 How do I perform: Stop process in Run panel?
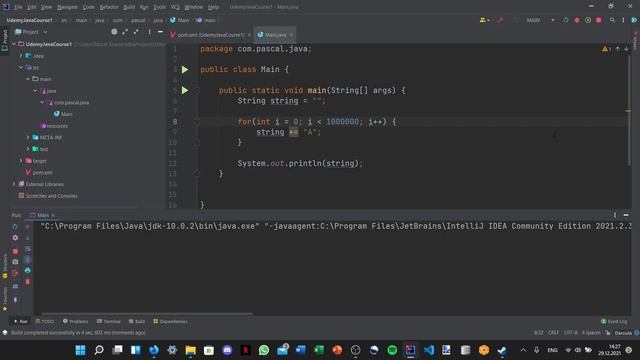pos(15,251)
